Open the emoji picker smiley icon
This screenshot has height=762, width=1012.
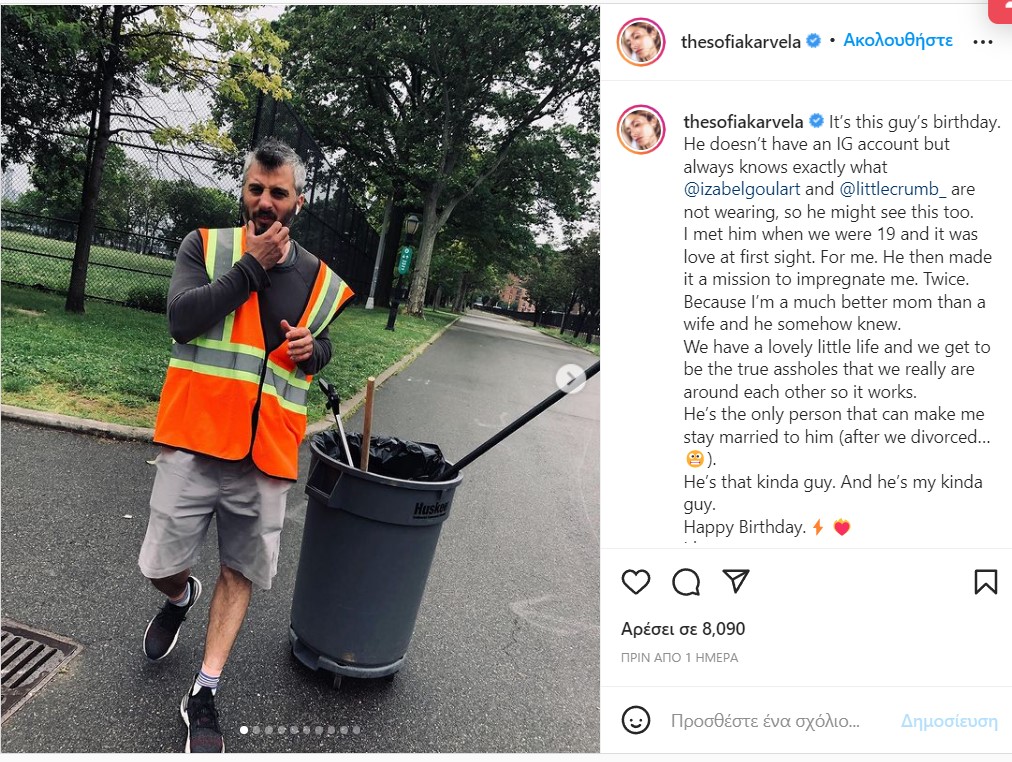point(636,720)
